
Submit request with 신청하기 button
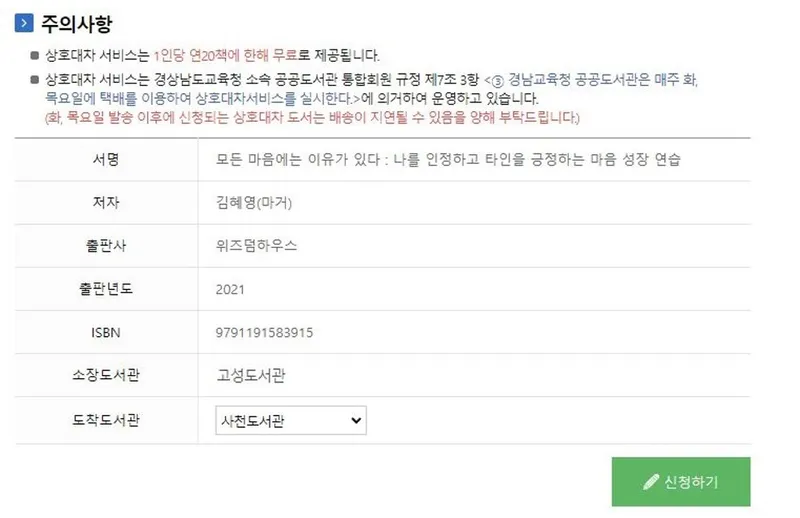(x=681, y=482)
